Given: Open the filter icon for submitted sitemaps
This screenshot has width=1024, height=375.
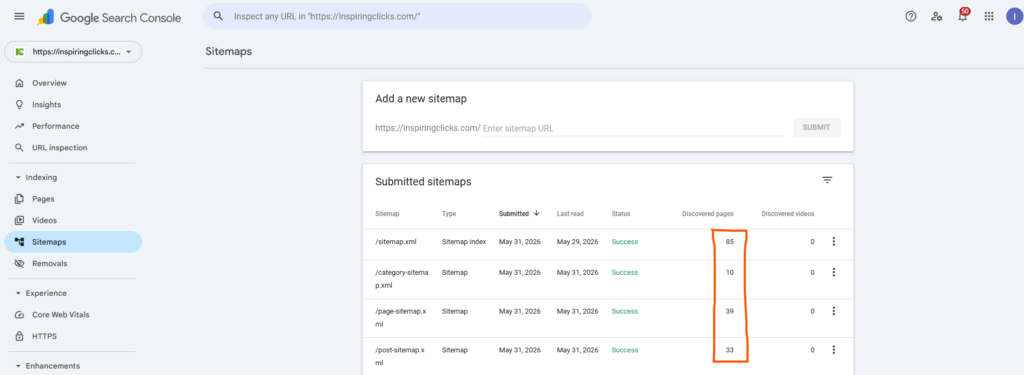Looking at the screenshot, I should click(827, 180).
